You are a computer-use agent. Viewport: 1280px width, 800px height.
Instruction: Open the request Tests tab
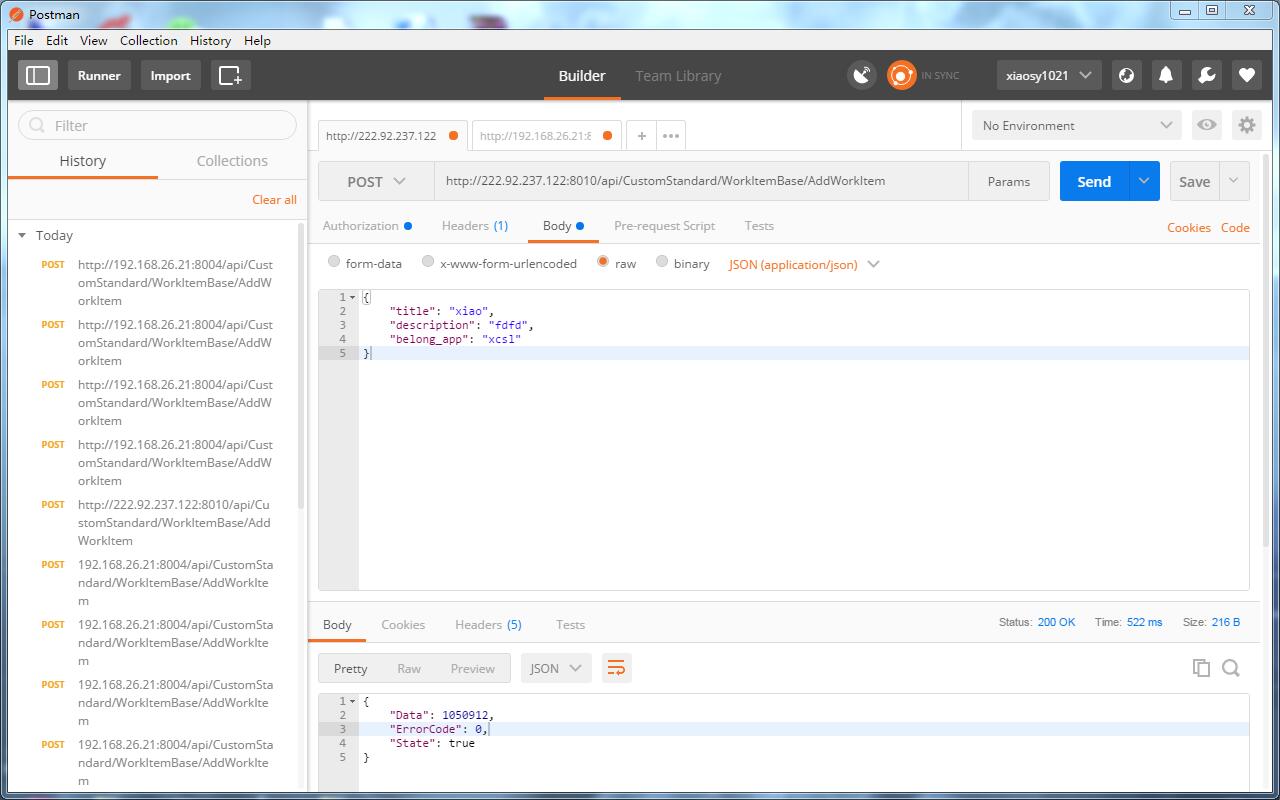click(x=759, y=225)
